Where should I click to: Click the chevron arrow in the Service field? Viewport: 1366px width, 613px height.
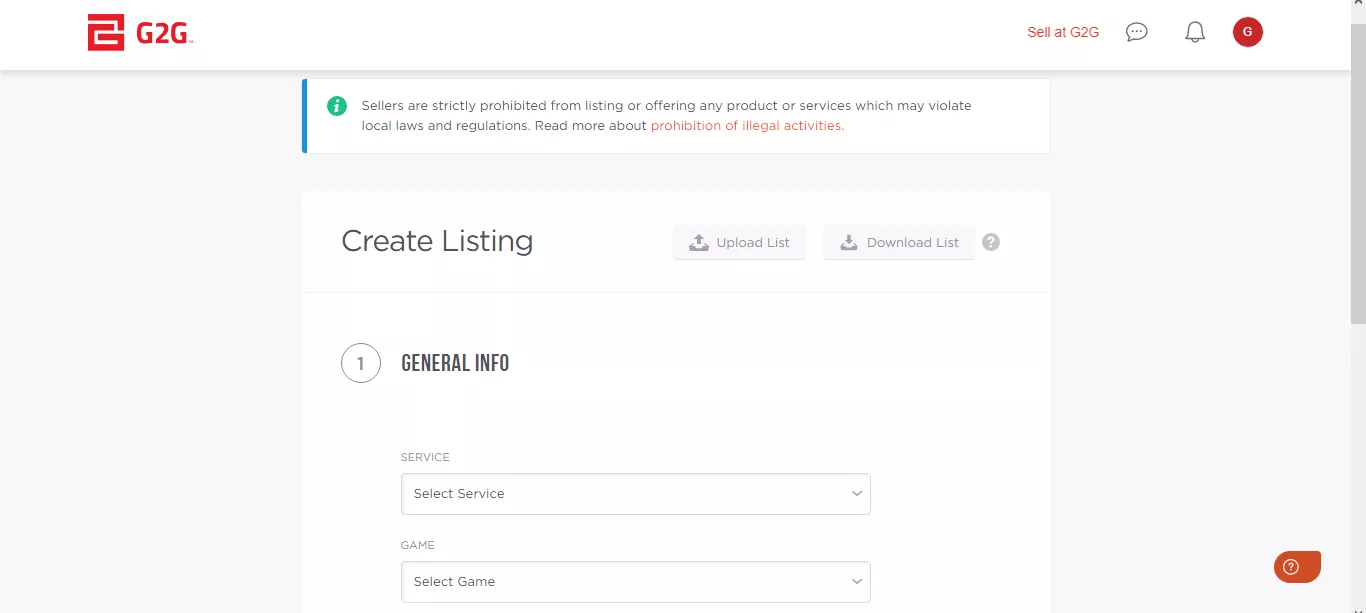[x=857, y=494]
